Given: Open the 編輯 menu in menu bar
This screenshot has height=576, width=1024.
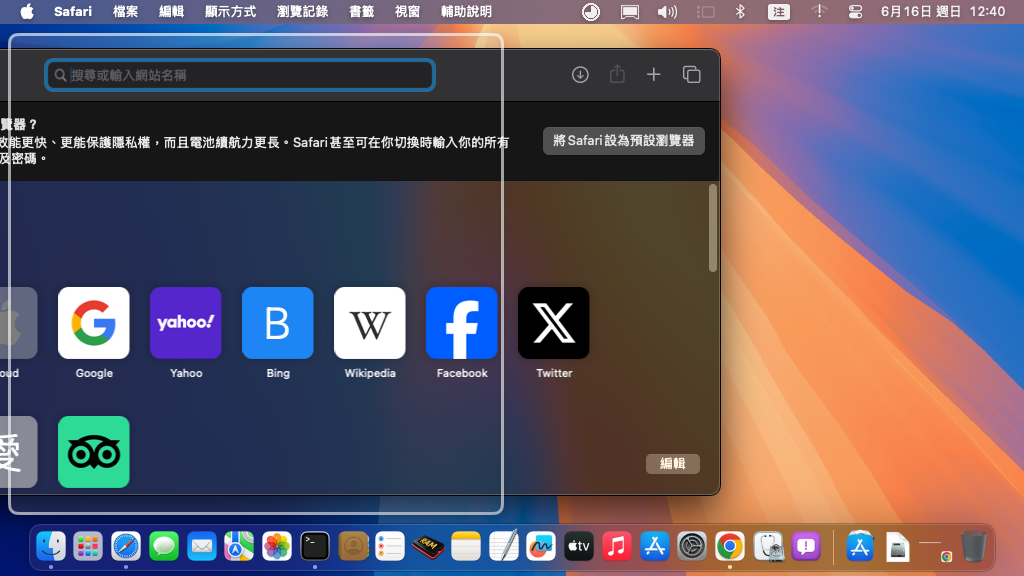Looking at the screenshot, I should coord(171,12).
